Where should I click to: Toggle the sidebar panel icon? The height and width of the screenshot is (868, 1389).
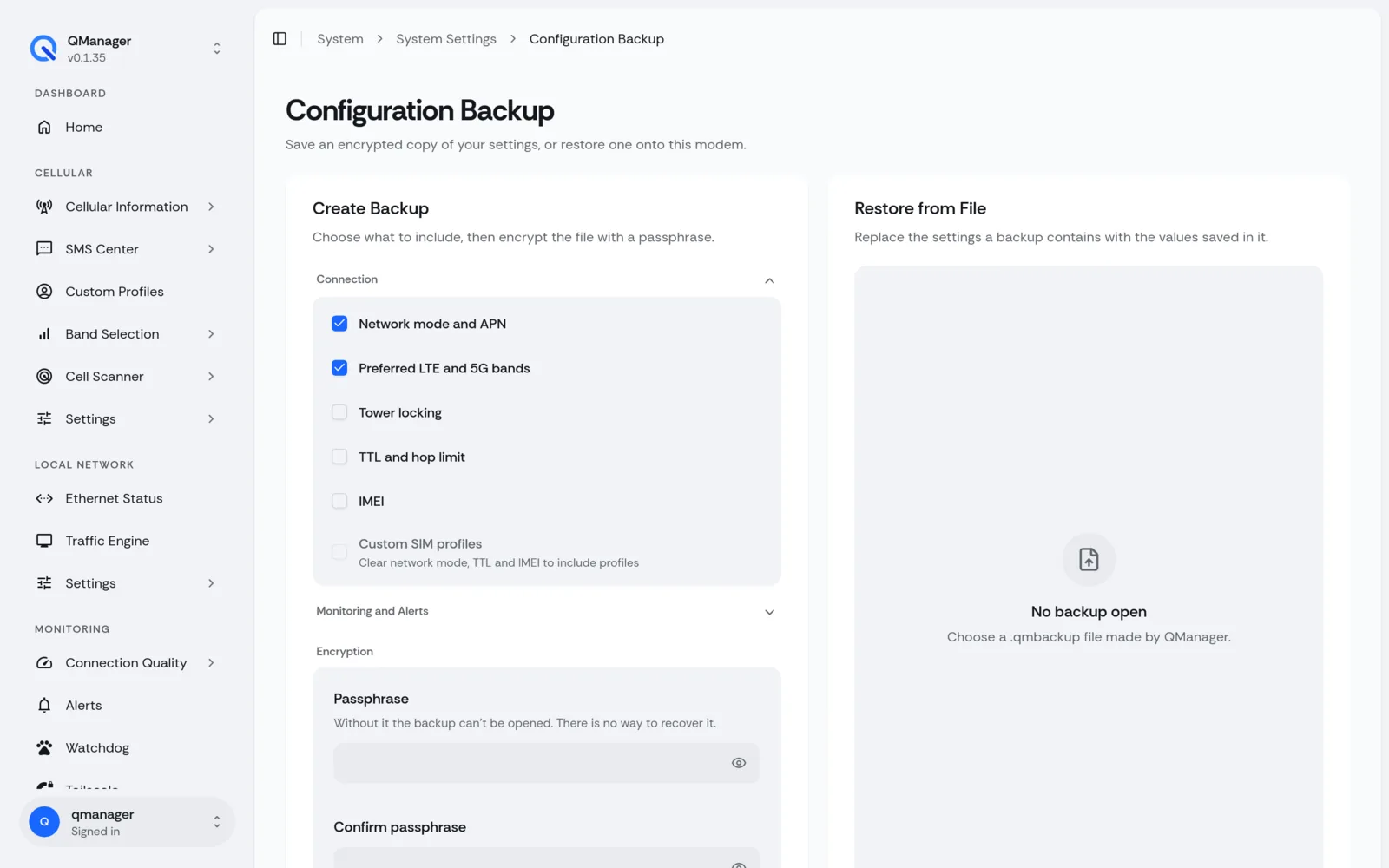280,39
